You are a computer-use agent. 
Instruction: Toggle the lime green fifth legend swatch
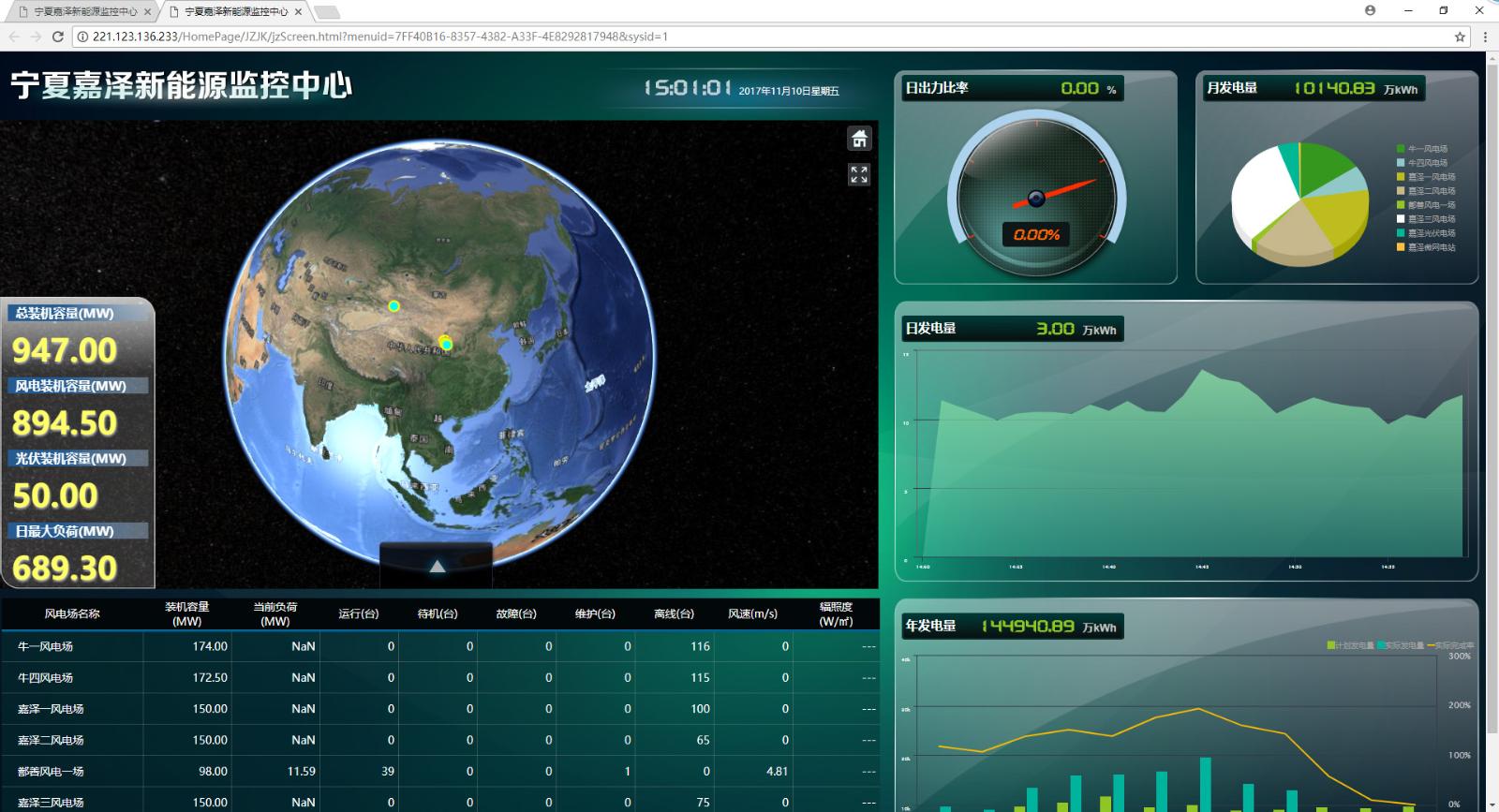pyautogui.click(x=1401, y=205)
